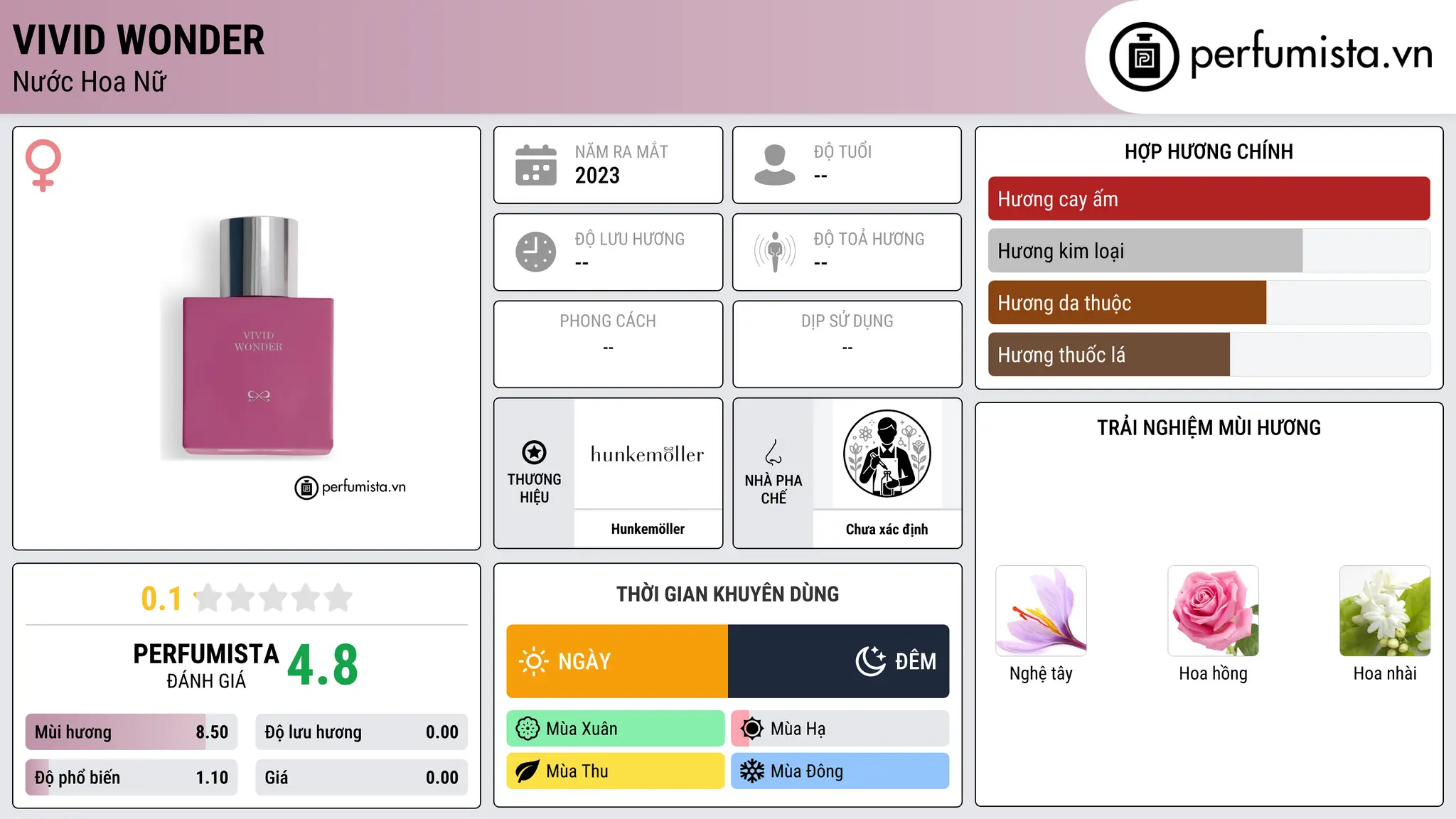
Task: Select the Hương thuốc lá accord bar
Action: [1209, 355]
